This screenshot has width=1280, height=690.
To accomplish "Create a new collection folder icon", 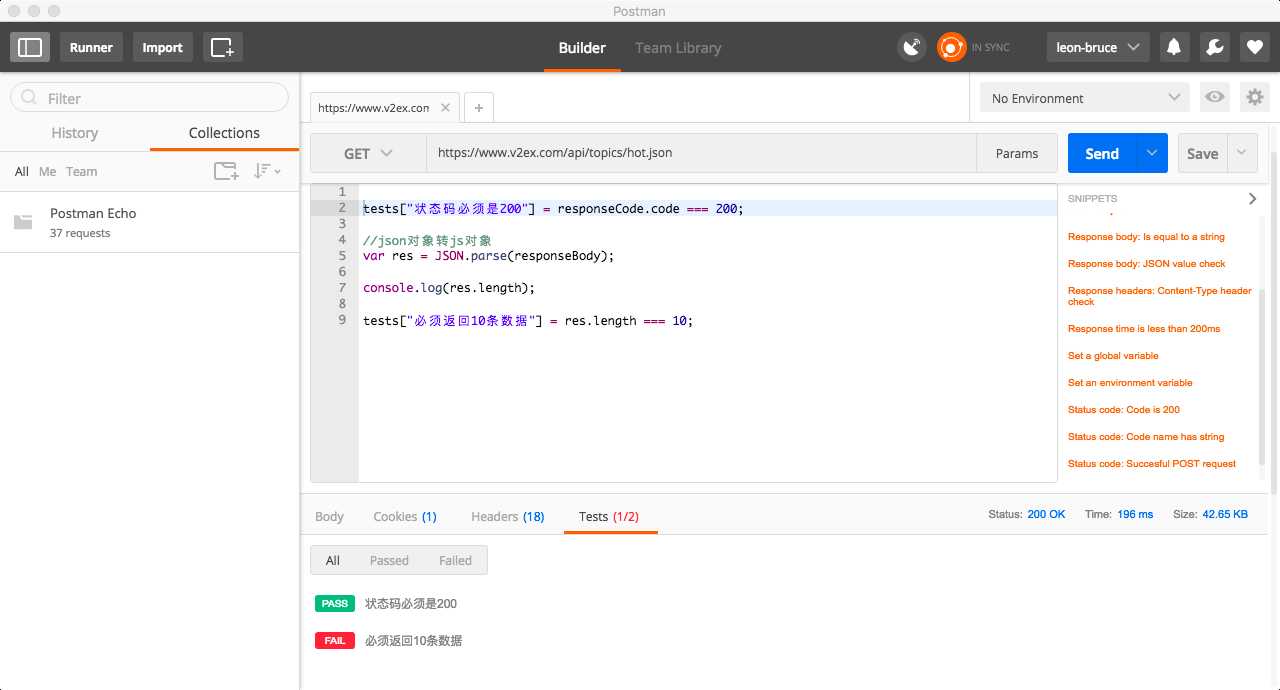I will (226, 171).
